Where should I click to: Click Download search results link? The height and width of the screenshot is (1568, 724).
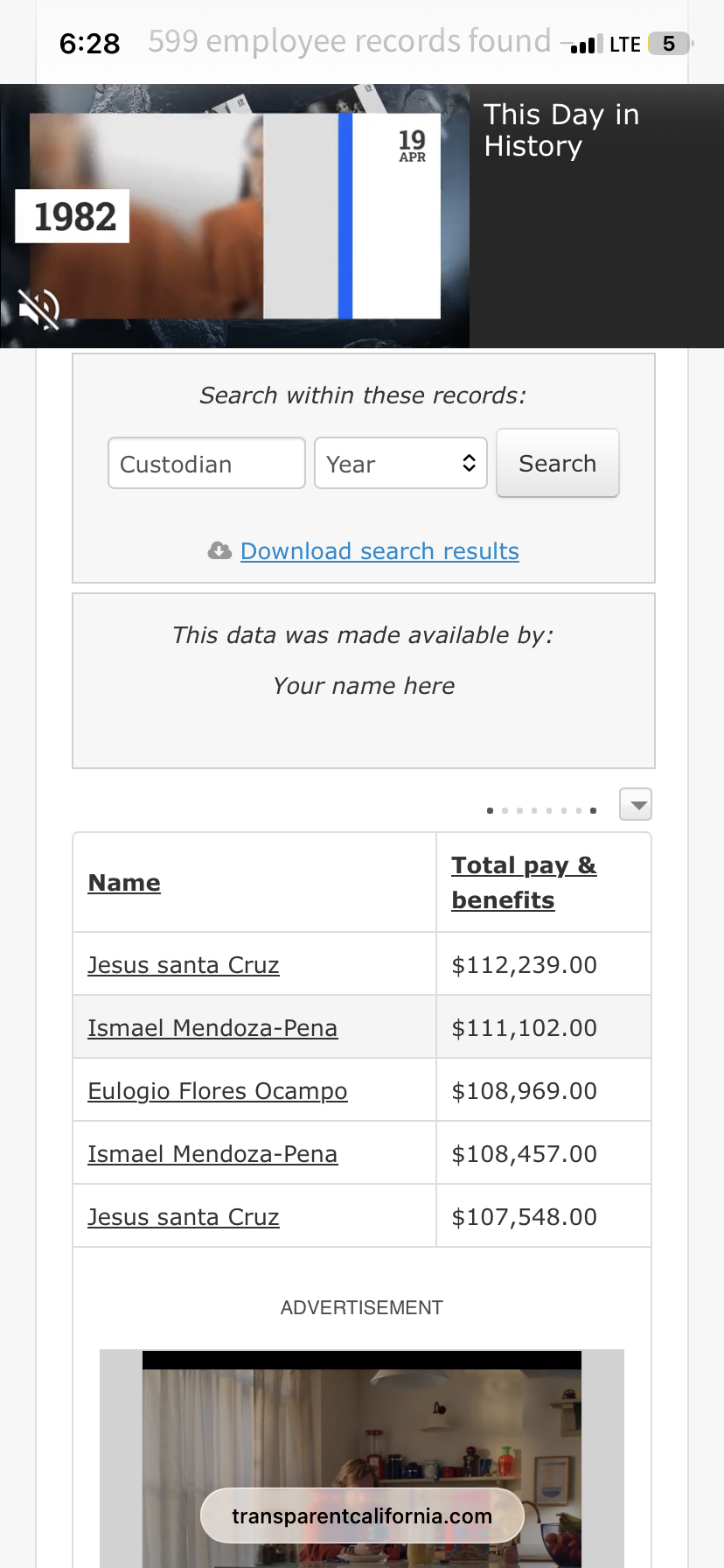[x=379, y=551]
